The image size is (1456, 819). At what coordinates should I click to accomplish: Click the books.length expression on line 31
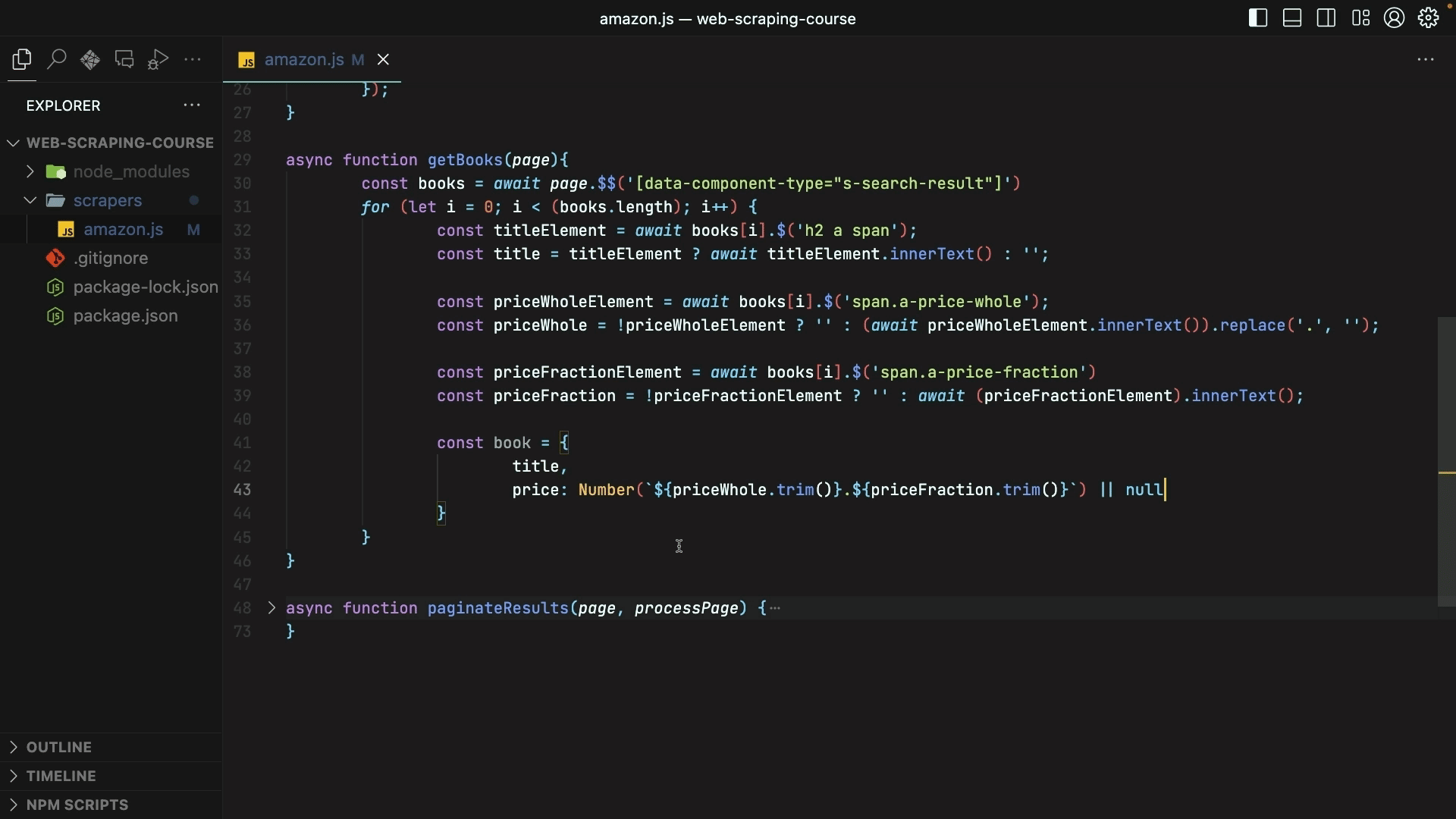tap(616, 207)
